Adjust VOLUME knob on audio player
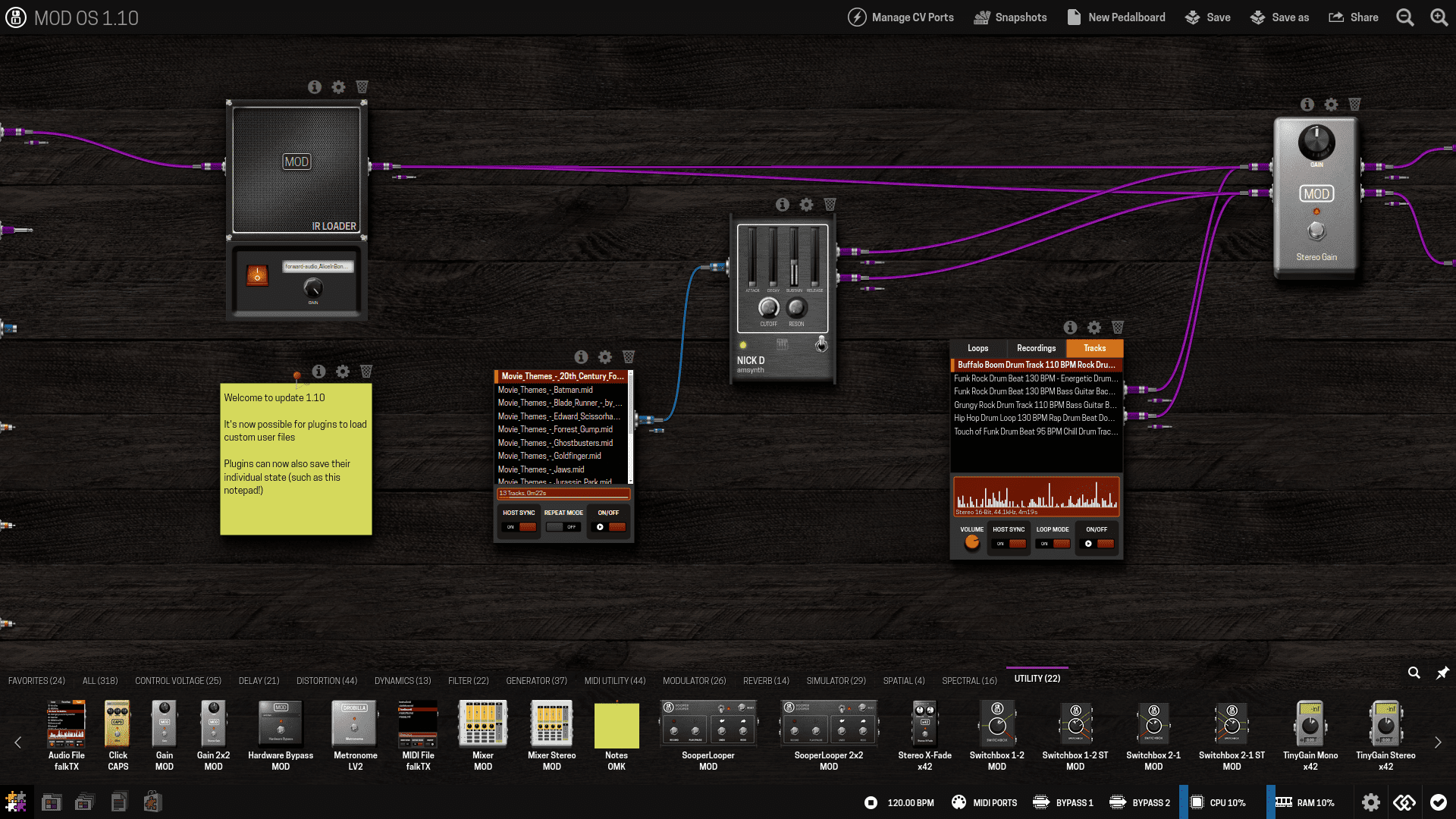The height and width of the screenshot is (819, 1456). (x=971, y=543)
